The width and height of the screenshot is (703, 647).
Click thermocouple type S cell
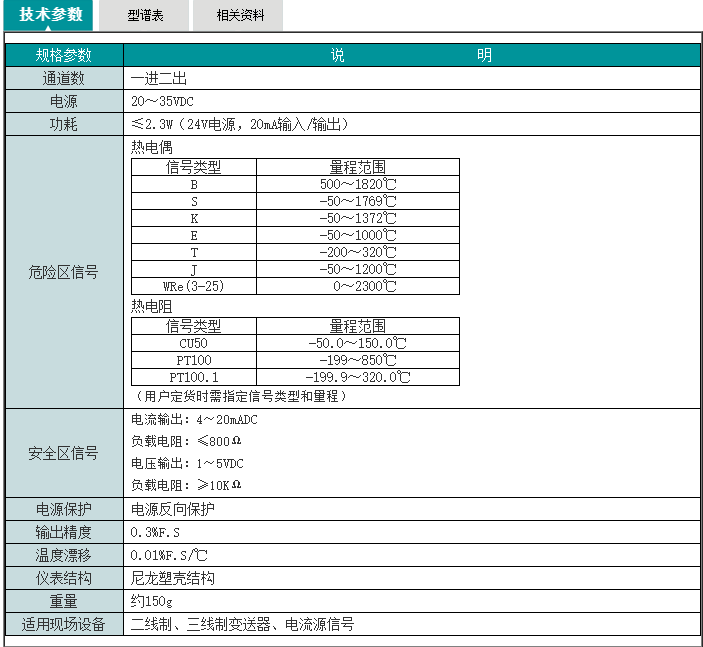coord(194,201)
